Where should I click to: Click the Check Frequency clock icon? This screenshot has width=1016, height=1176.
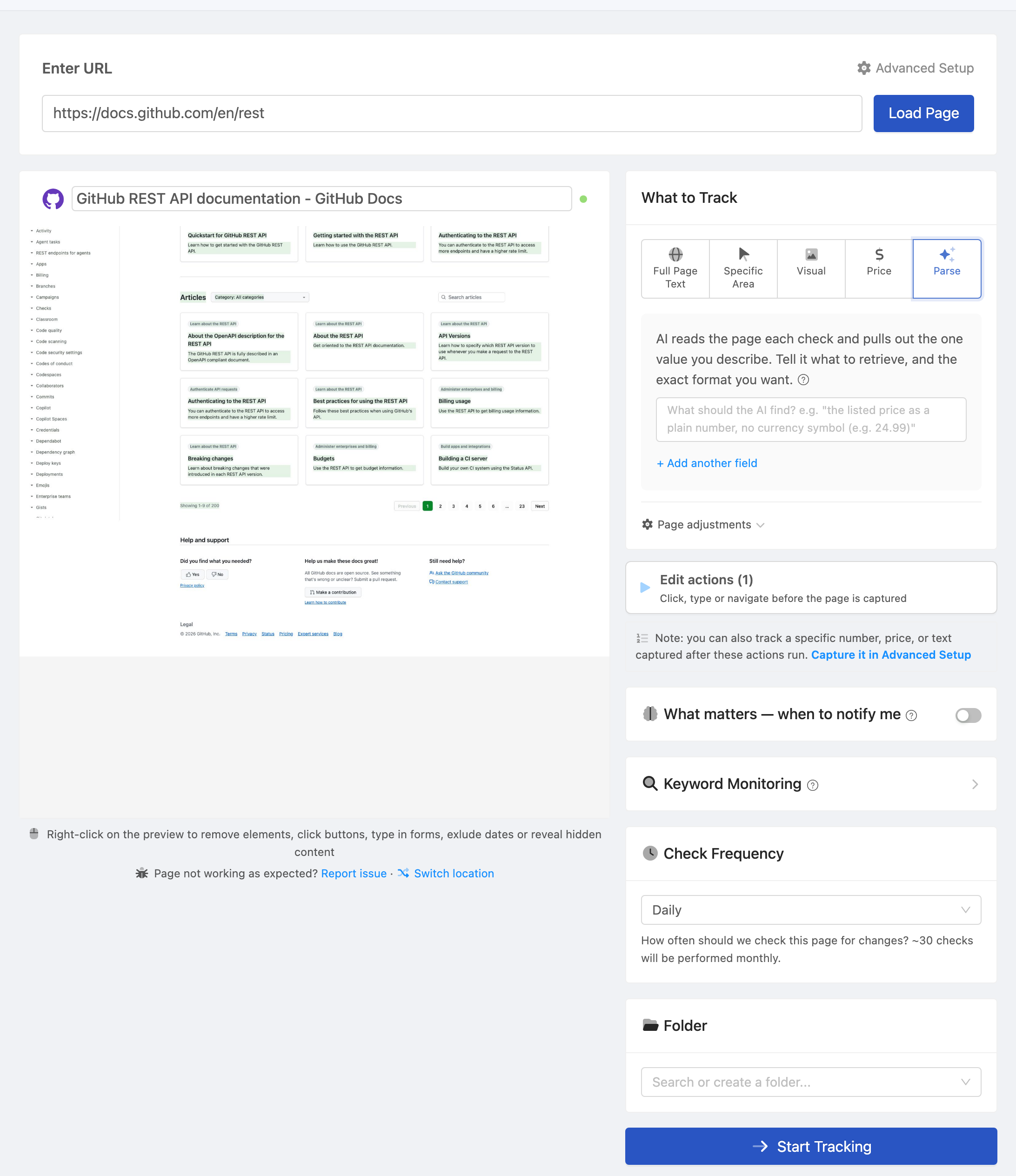tap(650, 853)
